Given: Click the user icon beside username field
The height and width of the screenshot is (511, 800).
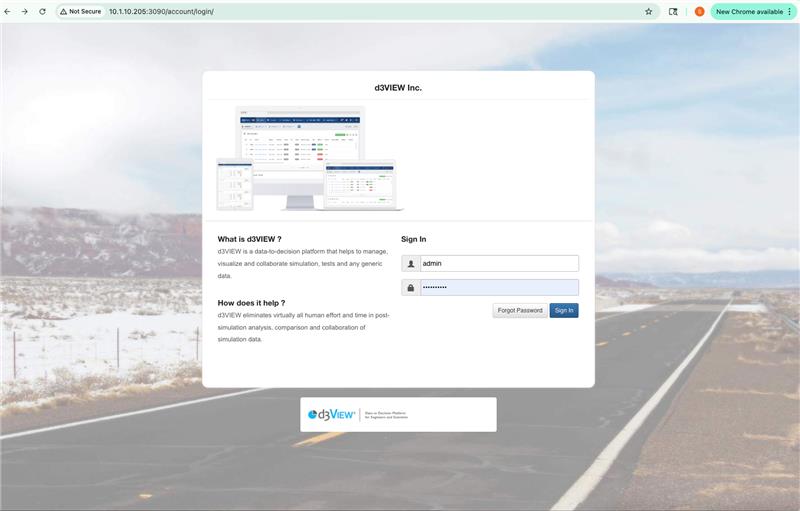Looking at the screenshot, I should click(411, 264).
